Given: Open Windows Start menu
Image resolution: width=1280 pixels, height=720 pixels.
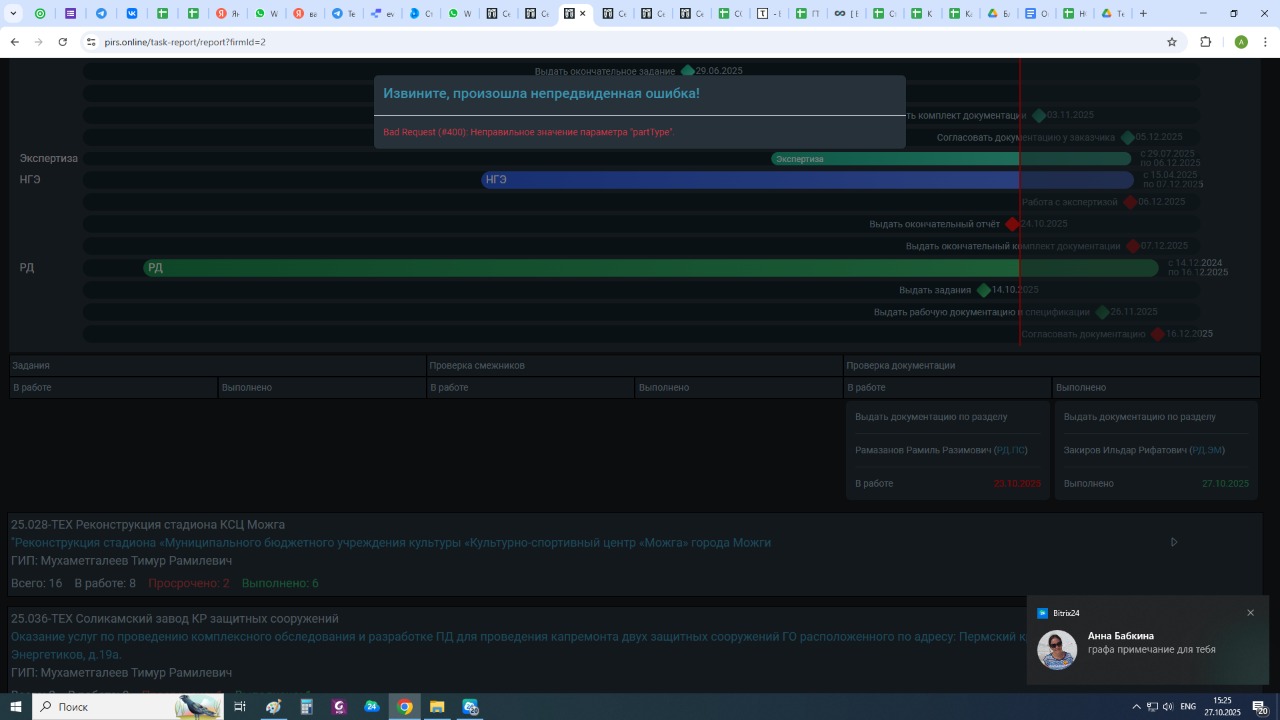Looking at the screenshot, I should [x=15, y=707].
